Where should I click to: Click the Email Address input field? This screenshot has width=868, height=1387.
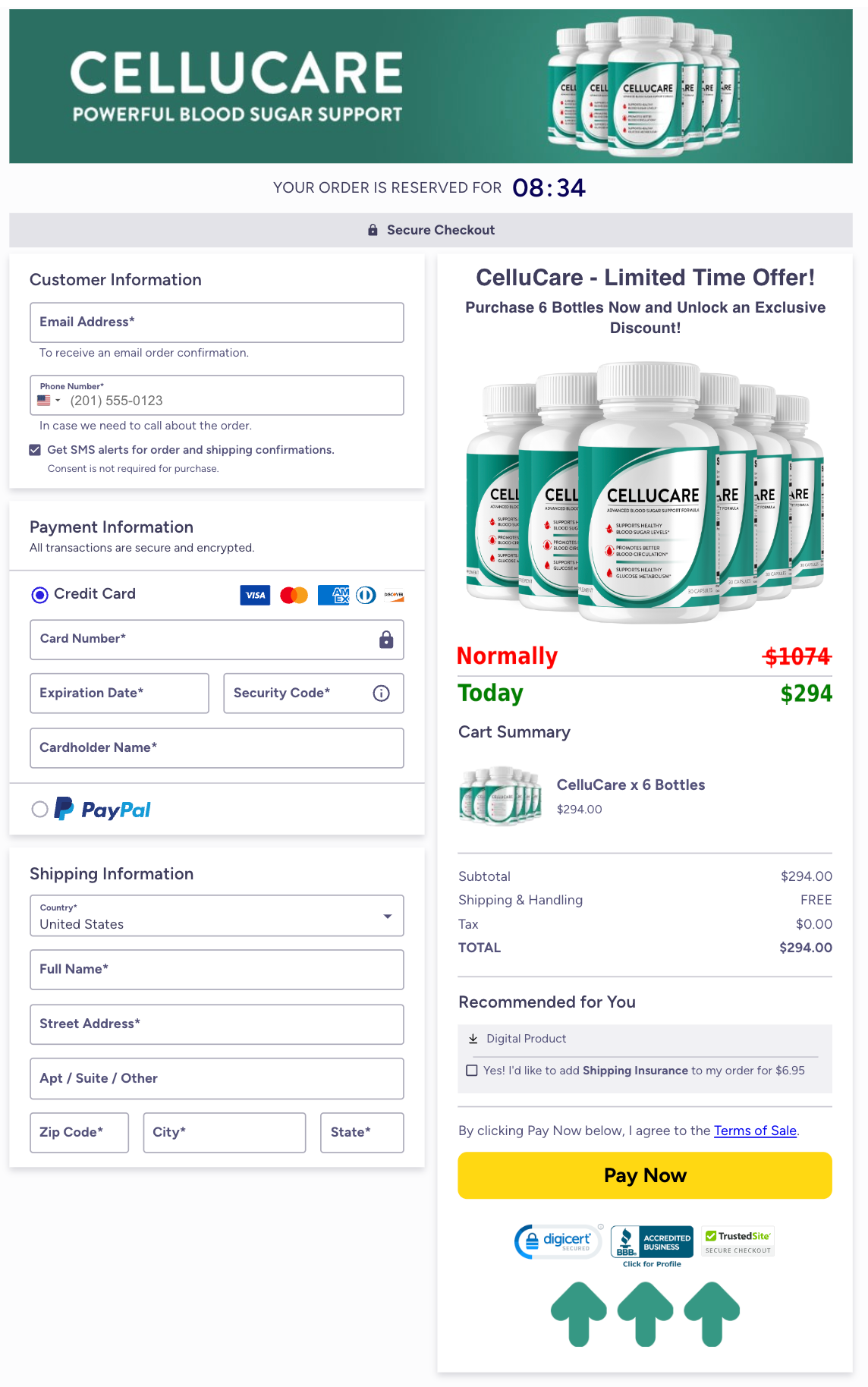point(216,322)
